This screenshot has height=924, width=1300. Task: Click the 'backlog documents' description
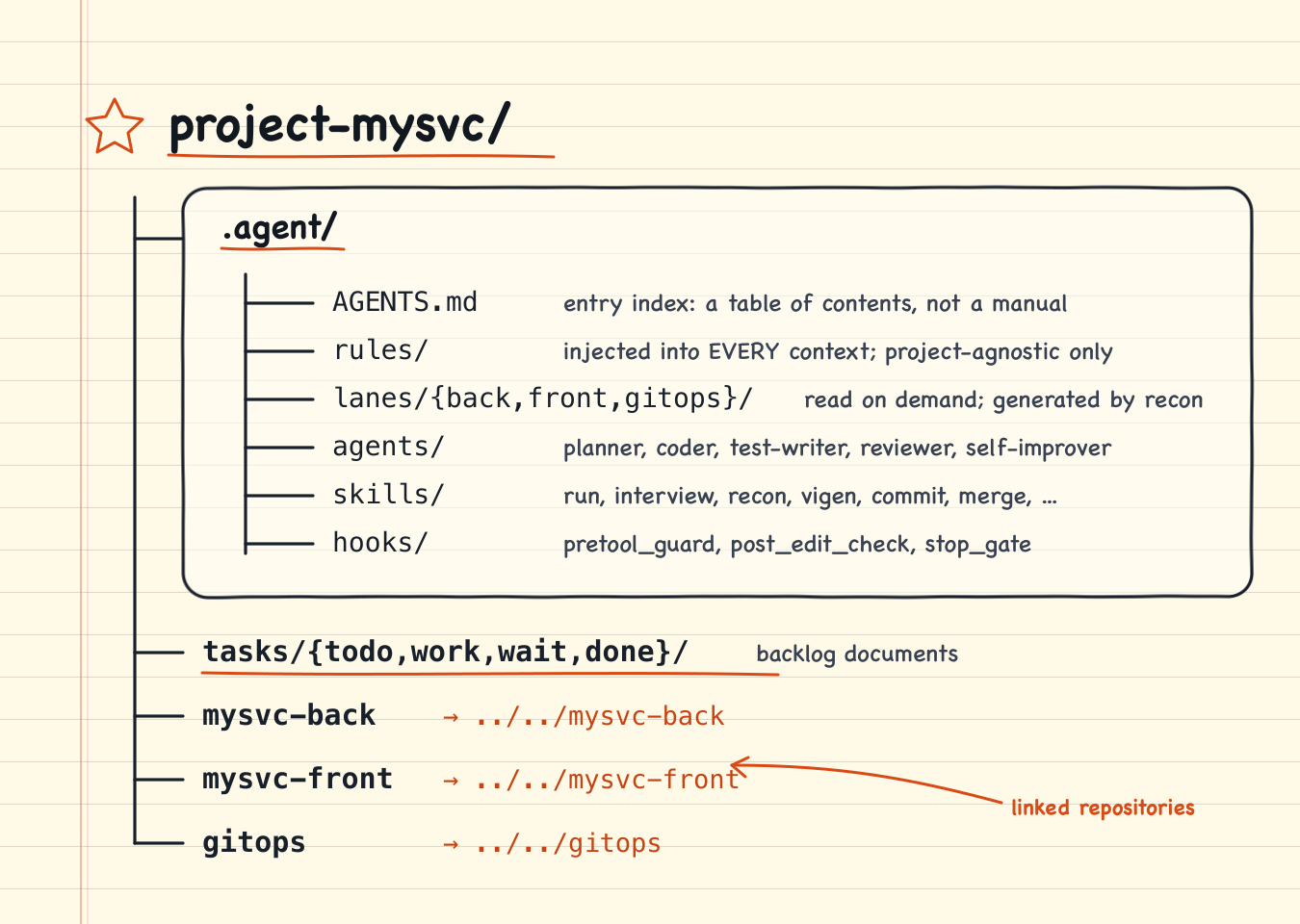pyautogui.click(x=857, y=654)
